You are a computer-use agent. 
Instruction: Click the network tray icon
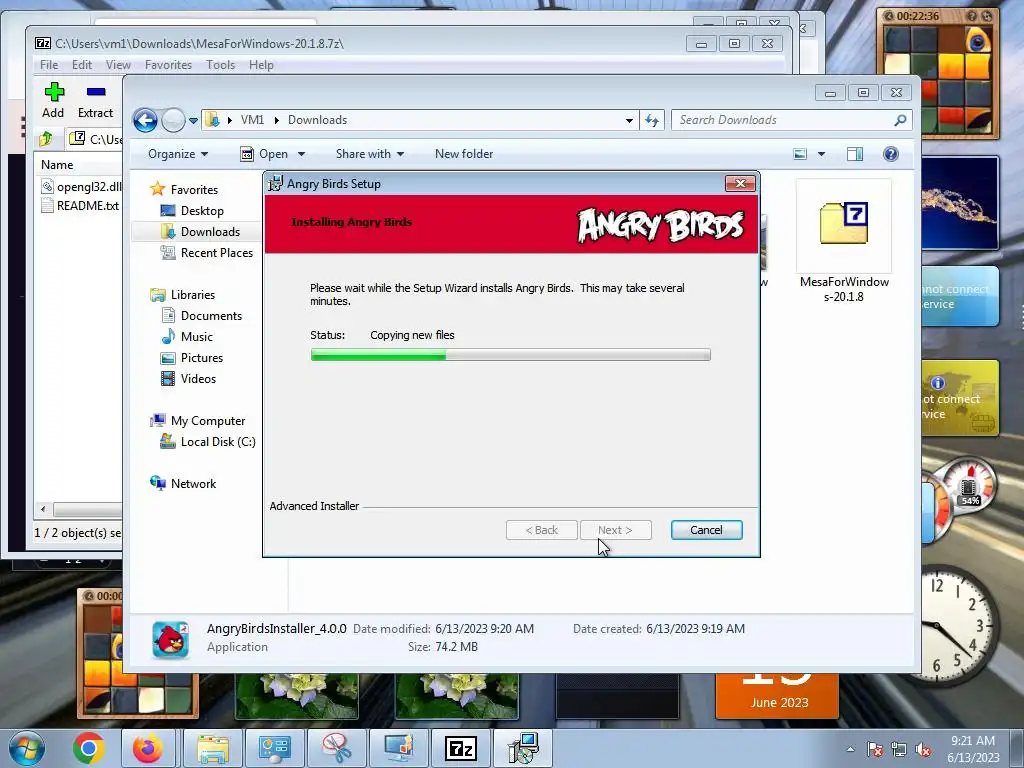coord(899,750)
